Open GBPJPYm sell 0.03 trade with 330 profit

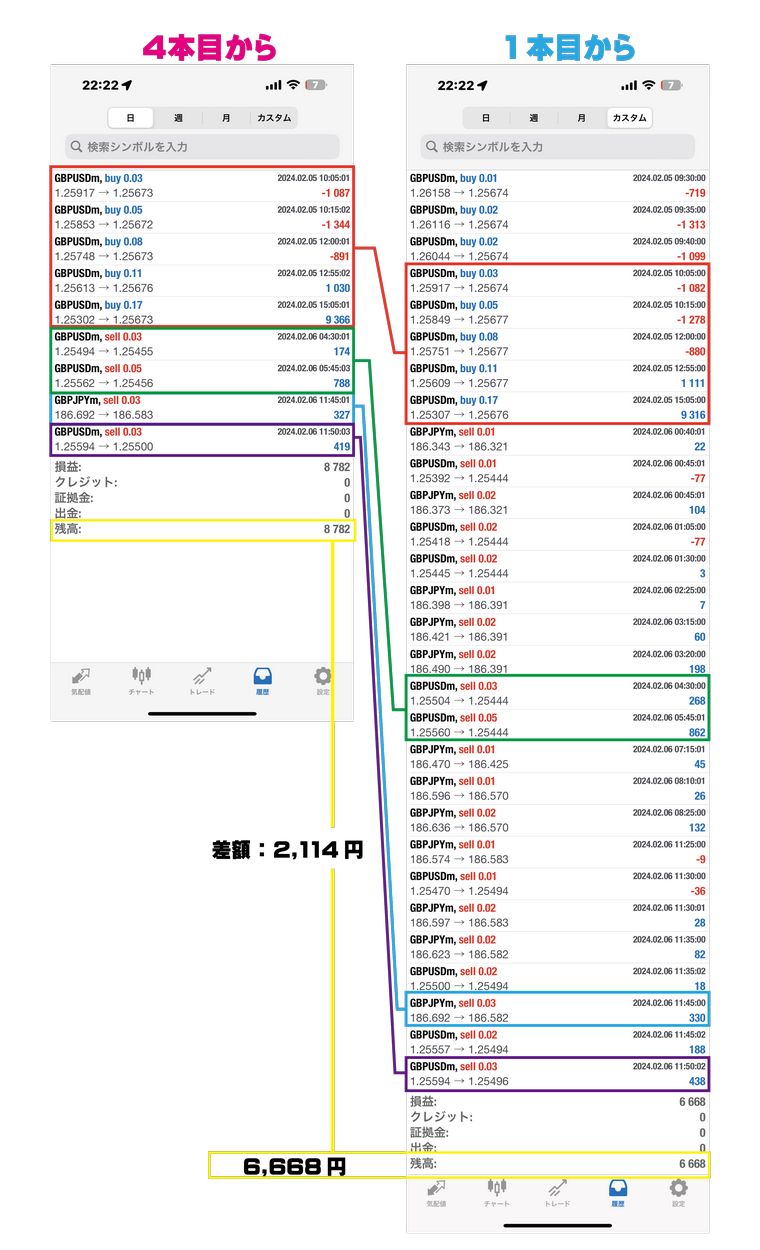(557, 1010)
